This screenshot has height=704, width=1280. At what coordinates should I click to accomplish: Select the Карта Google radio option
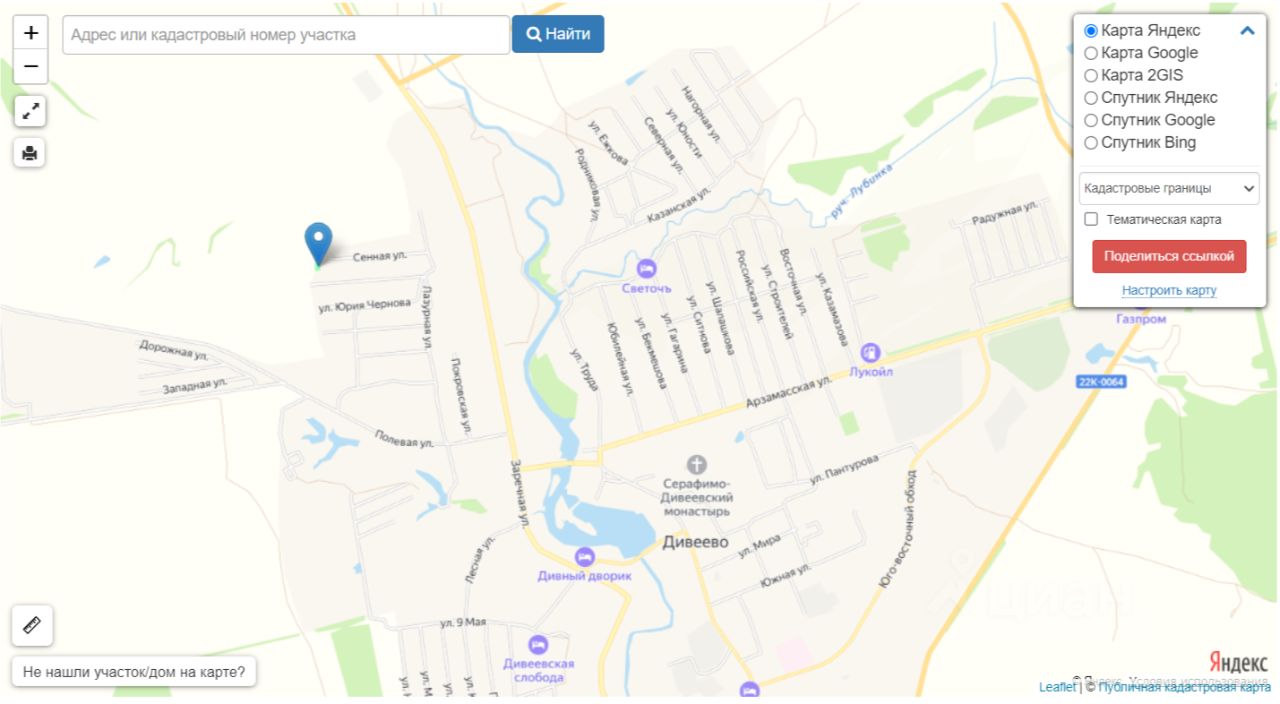[1091, 53]
